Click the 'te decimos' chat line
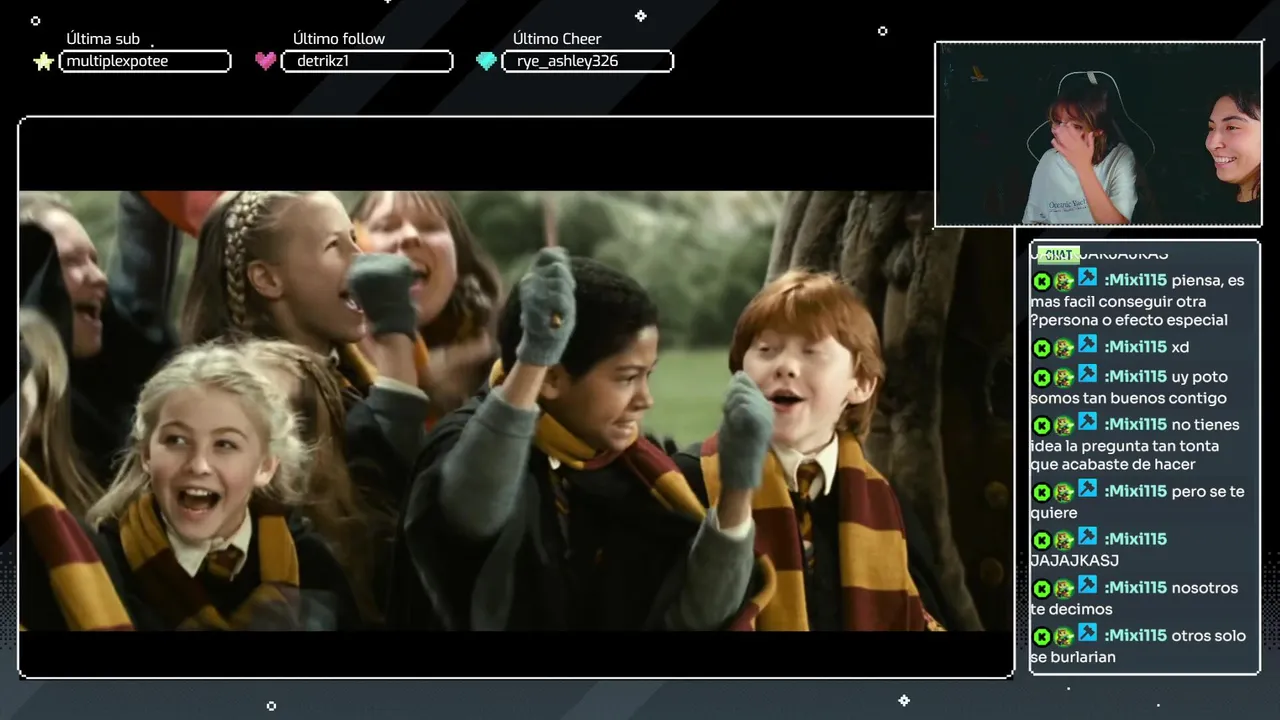The height and width of the screenshot is (720, 1280). (1071, 609)
